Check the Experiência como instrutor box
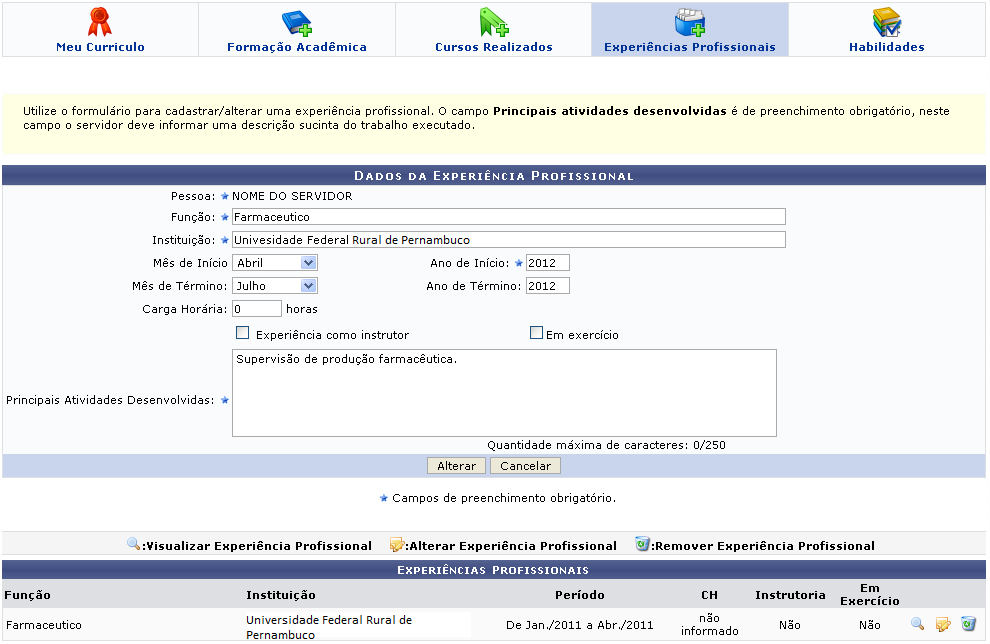The height and width of the screenshot is (644, 990). point(241,334)
